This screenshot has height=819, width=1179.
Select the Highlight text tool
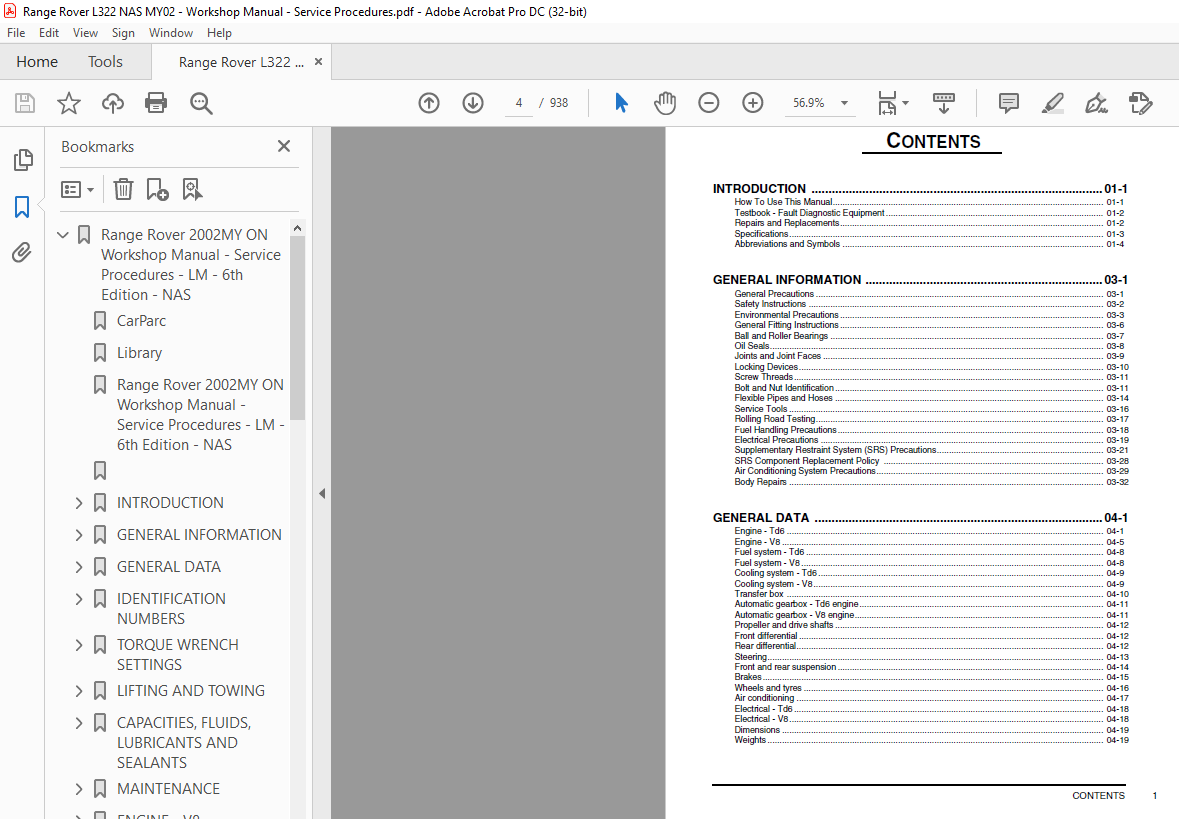[x=1053, y=103]
